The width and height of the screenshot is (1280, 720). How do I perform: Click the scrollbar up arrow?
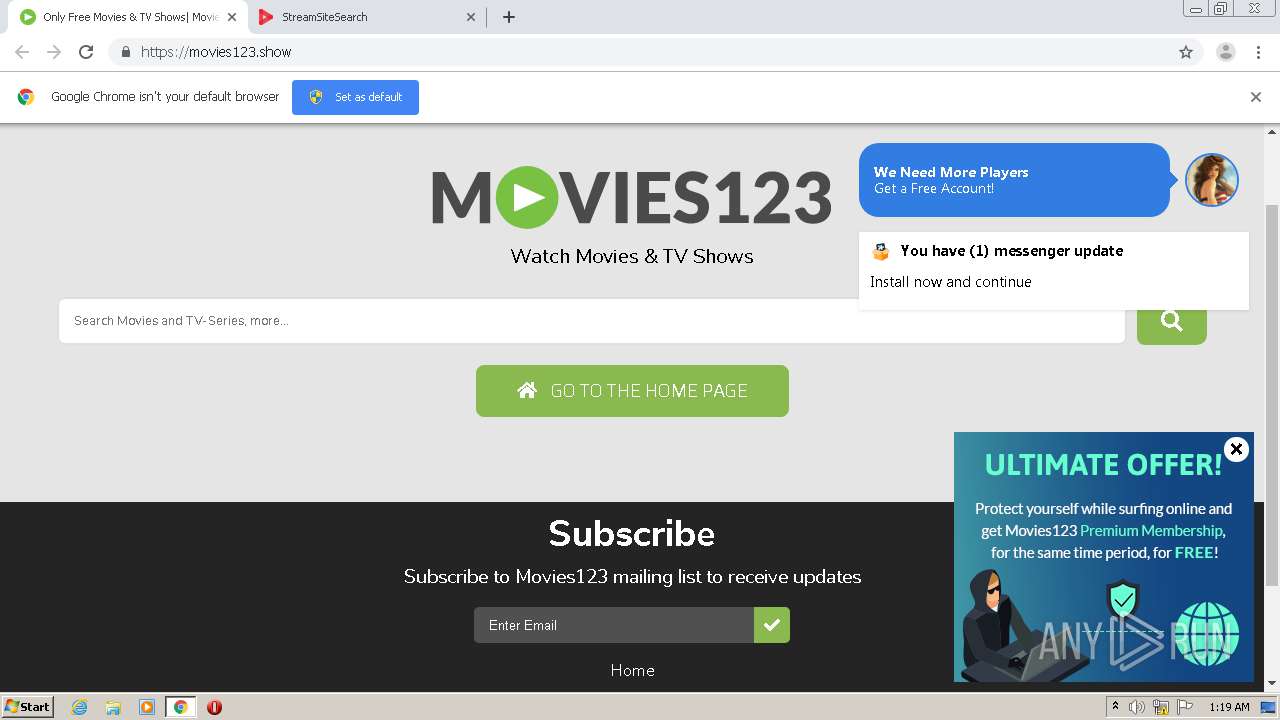coord(1272,131)
